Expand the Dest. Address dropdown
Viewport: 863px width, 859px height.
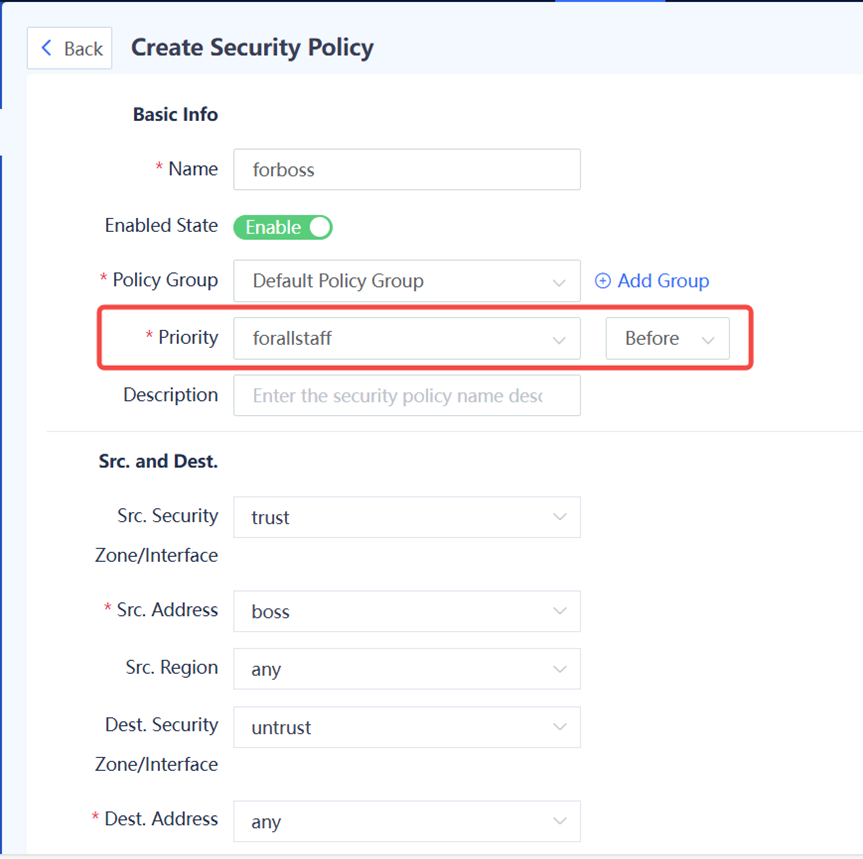406,821
